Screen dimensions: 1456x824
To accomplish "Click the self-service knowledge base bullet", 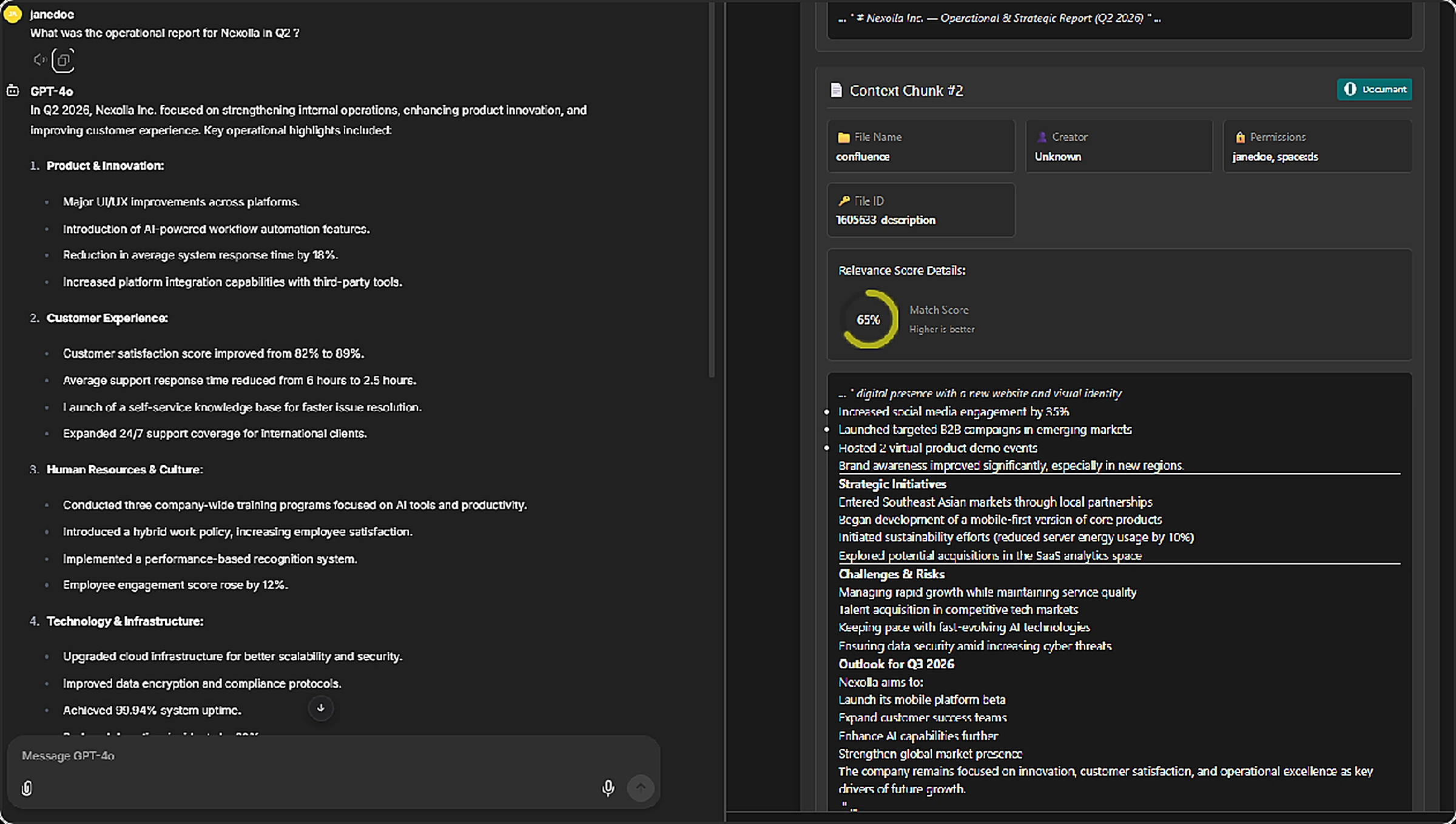I will click(243, 407).
